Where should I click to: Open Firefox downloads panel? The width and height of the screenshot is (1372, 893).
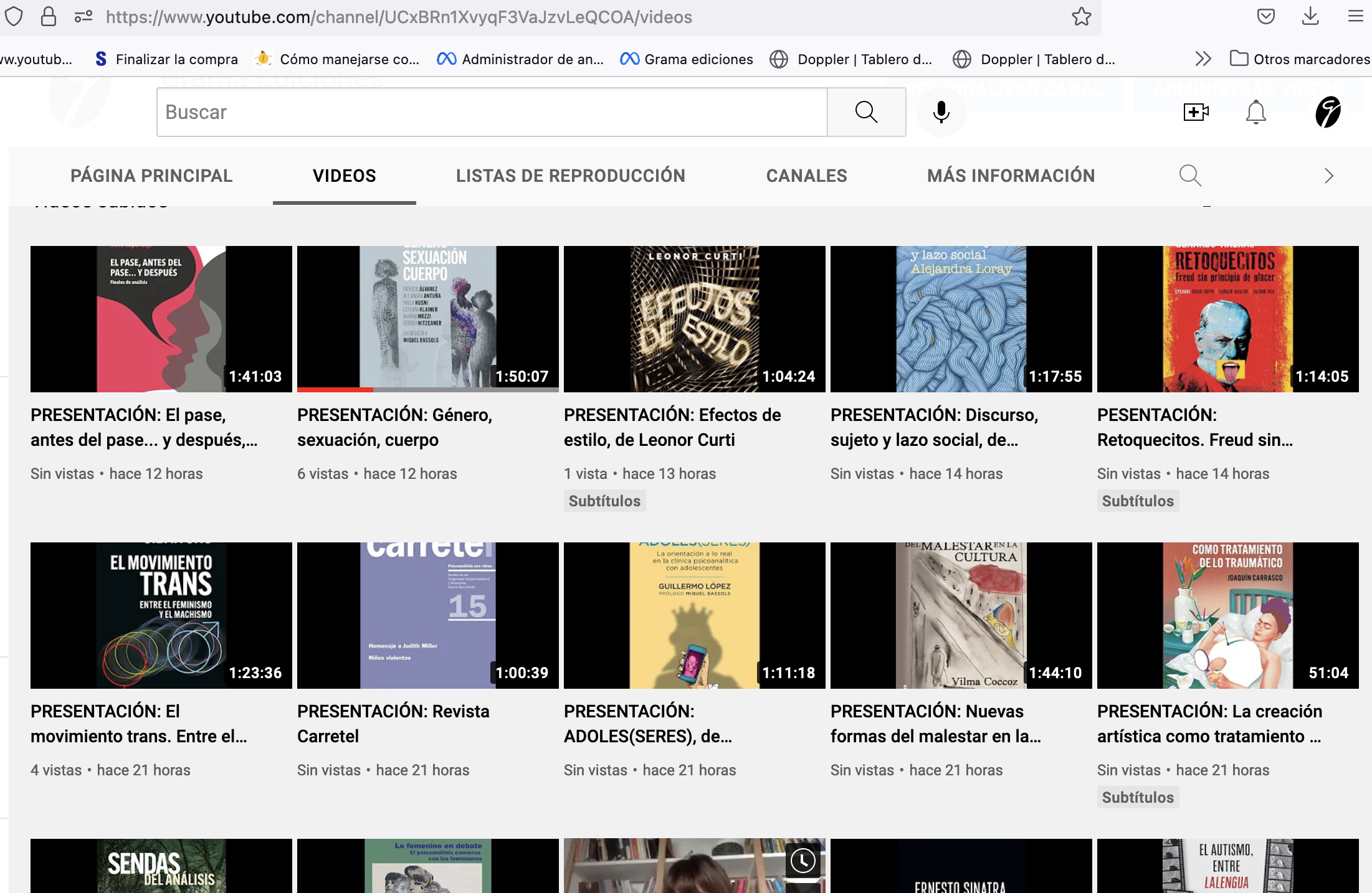tap(1310, 17)
